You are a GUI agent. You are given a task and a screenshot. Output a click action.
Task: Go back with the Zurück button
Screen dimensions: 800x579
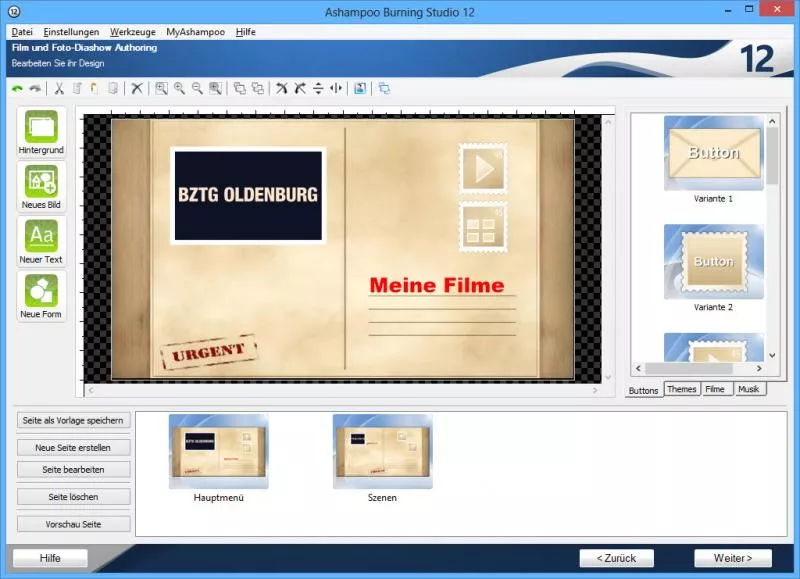tap(616, 558)
